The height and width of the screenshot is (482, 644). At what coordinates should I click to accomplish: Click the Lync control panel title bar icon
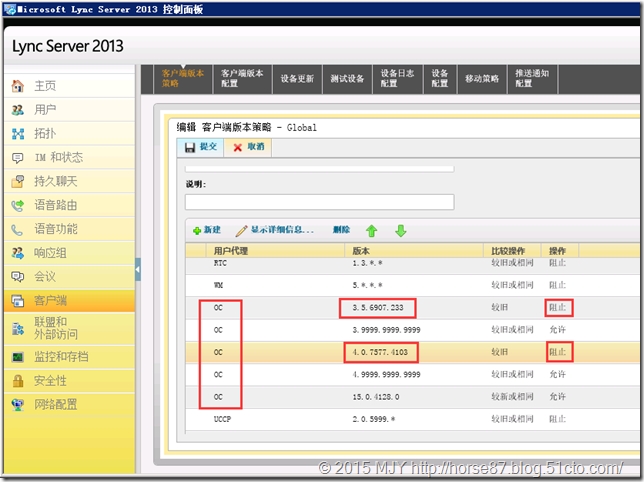point(10,9)
